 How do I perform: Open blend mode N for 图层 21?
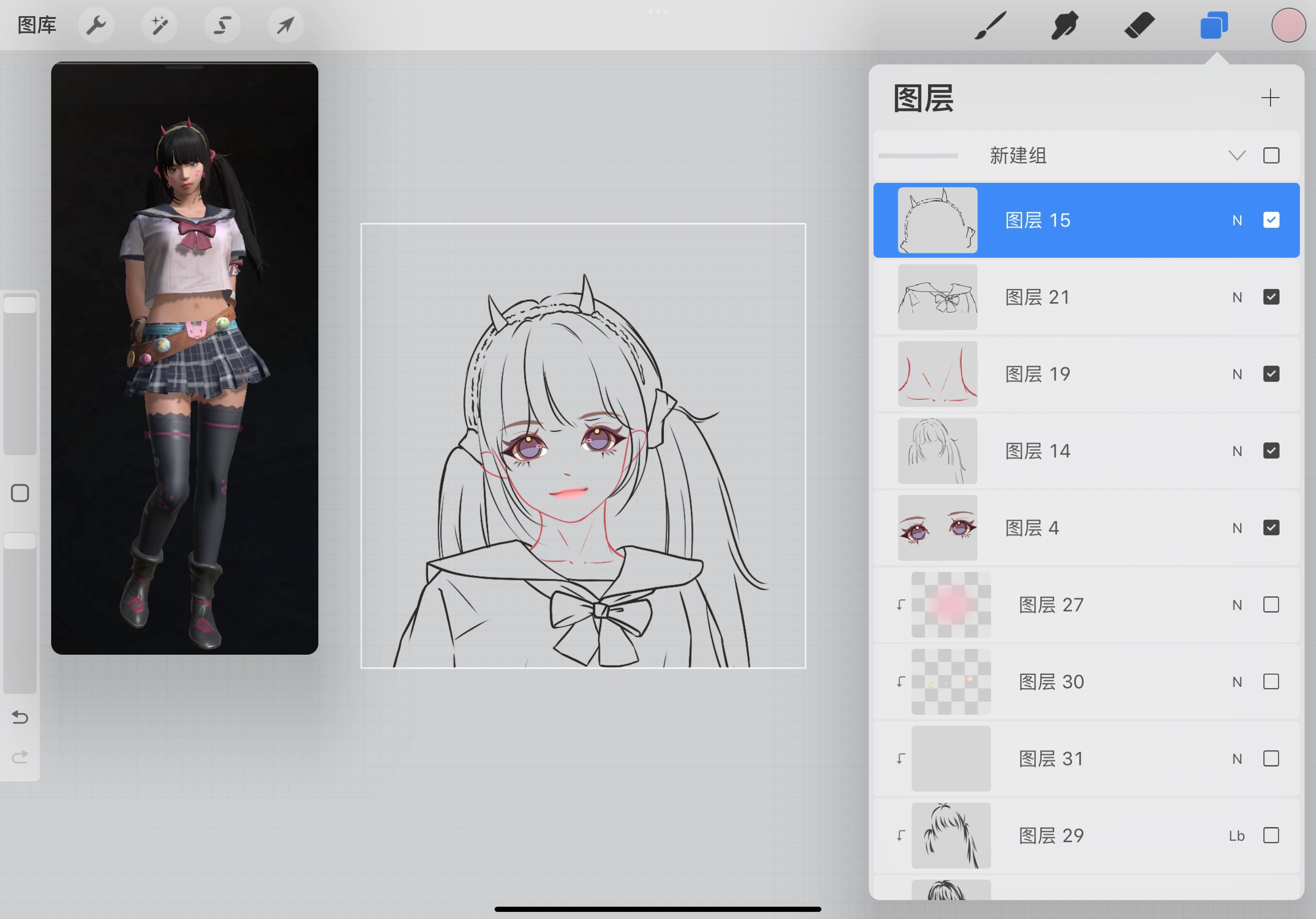click(1237, 297)
